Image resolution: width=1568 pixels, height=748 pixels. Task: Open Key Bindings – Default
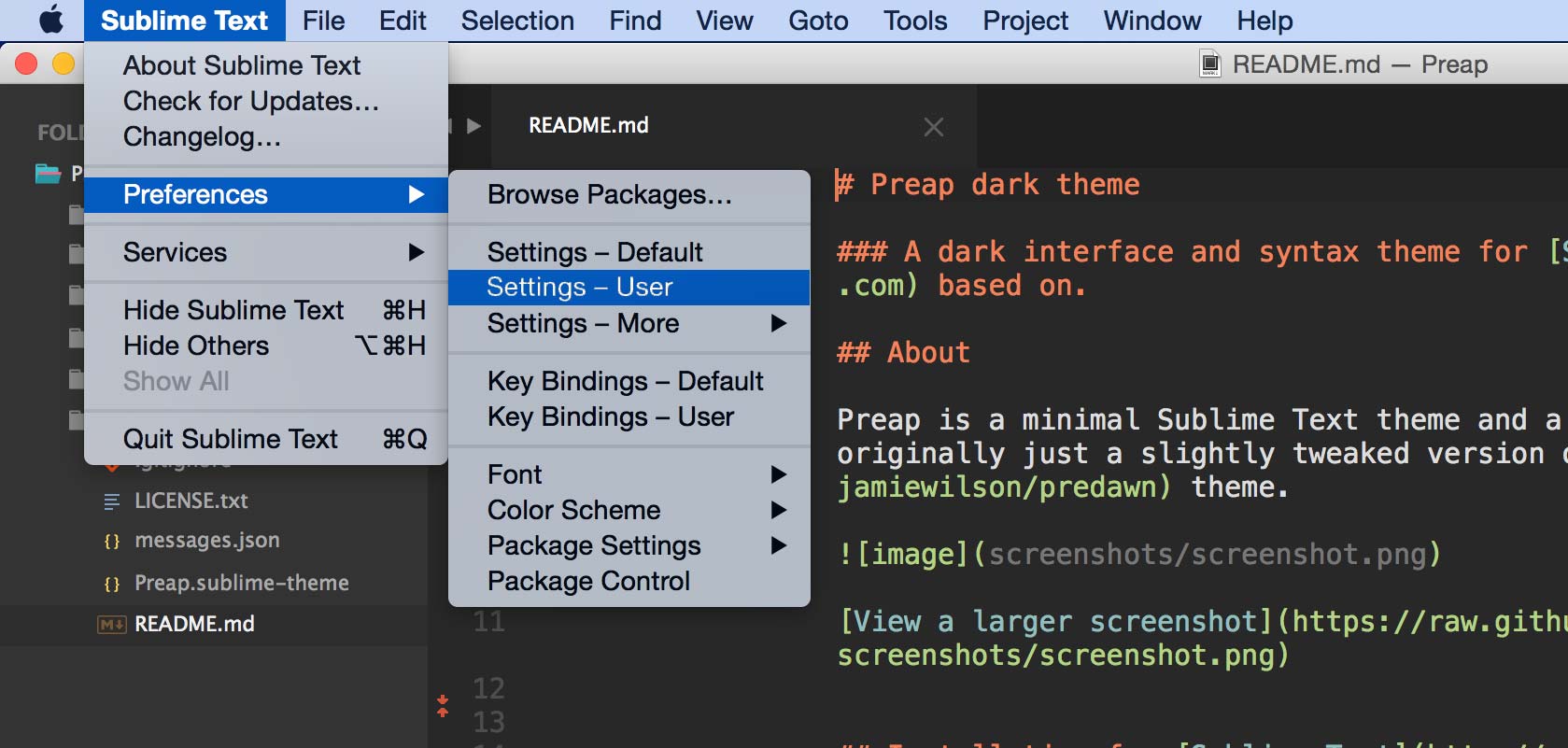click(x=629, y=381)
